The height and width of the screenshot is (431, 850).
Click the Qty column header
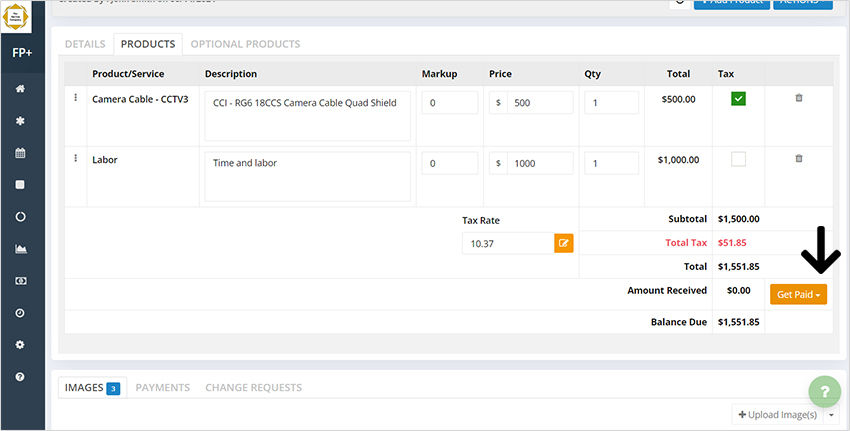(x=593, y=74)
